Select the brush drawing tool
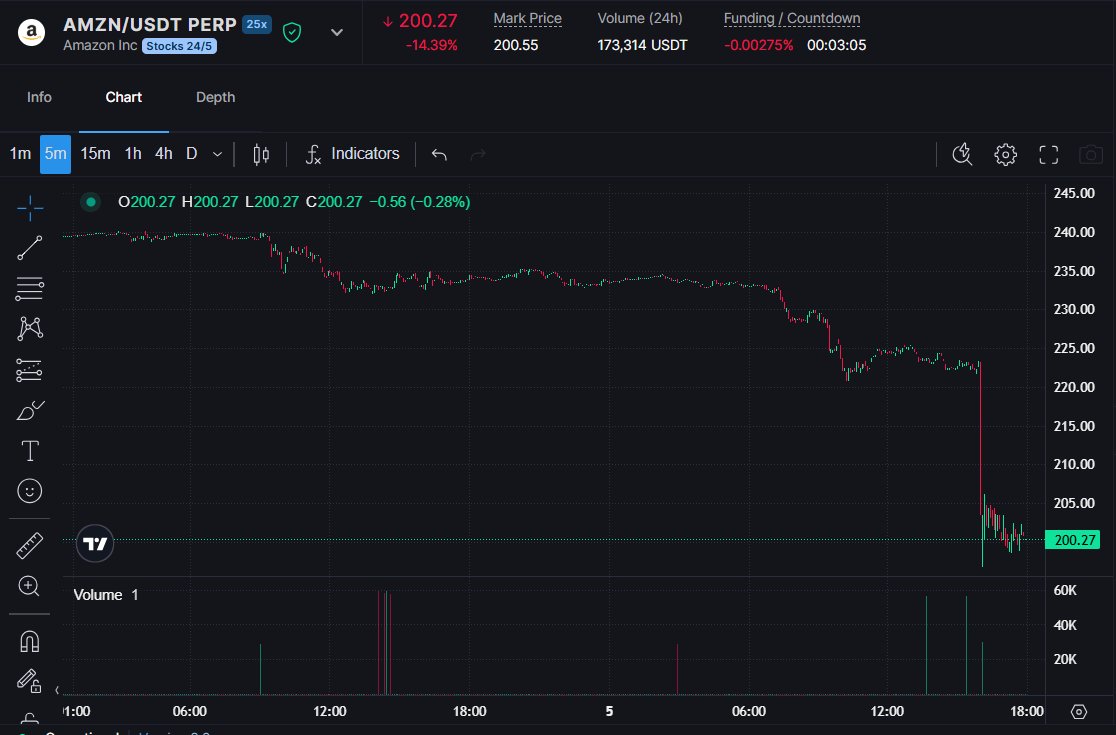The width and height of the screenshot is (1116, 735). [x=30, y=411]
